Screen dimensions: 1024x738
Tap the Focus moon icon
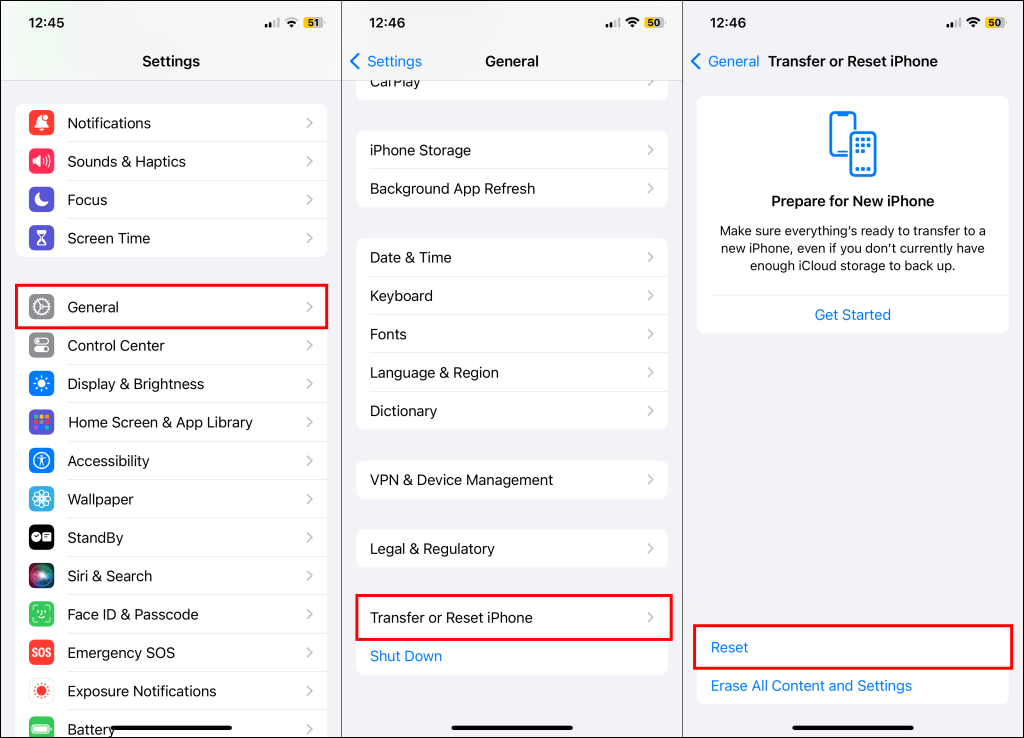[41, 200]
